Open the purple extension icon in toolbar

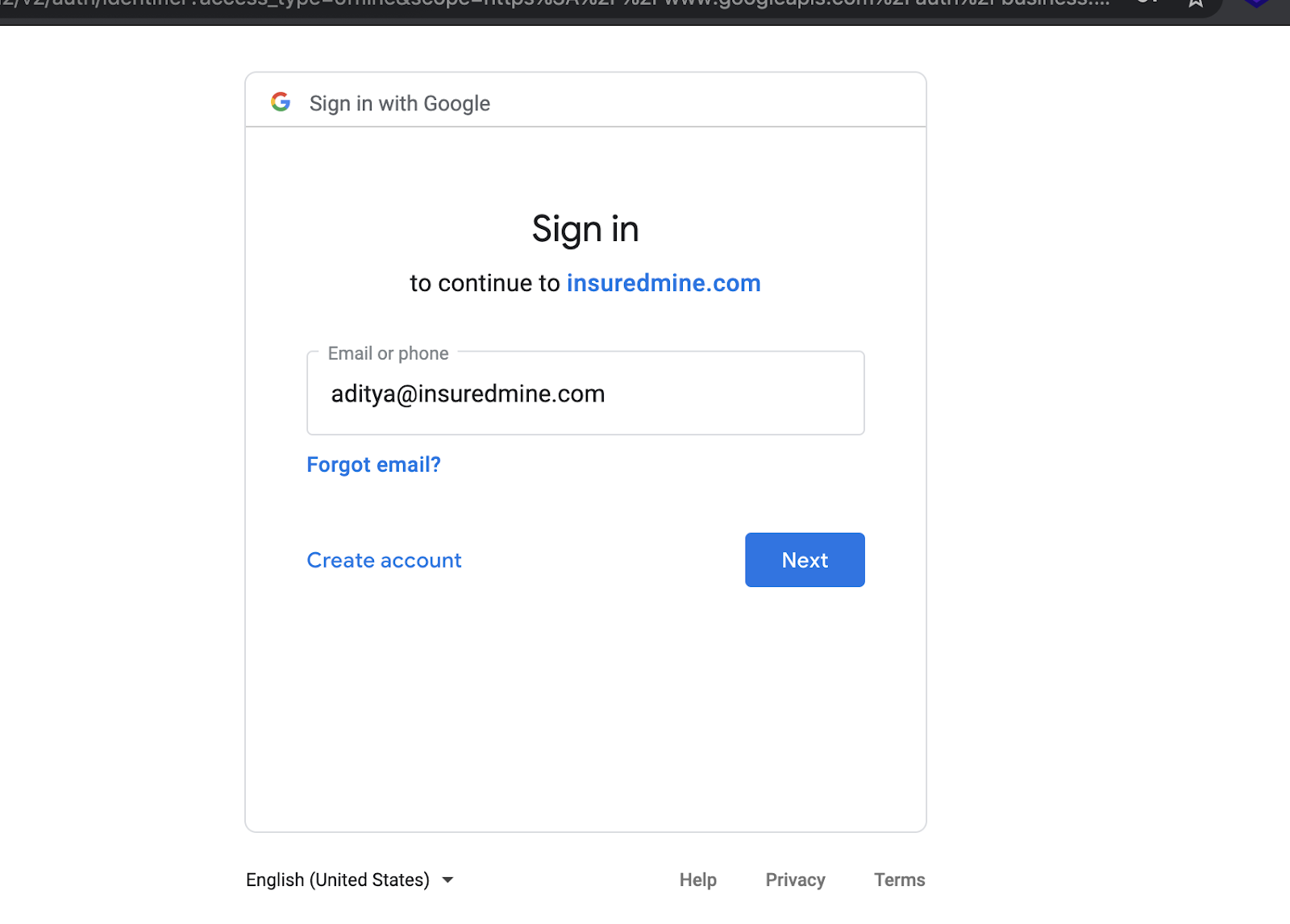[1257, 3]
